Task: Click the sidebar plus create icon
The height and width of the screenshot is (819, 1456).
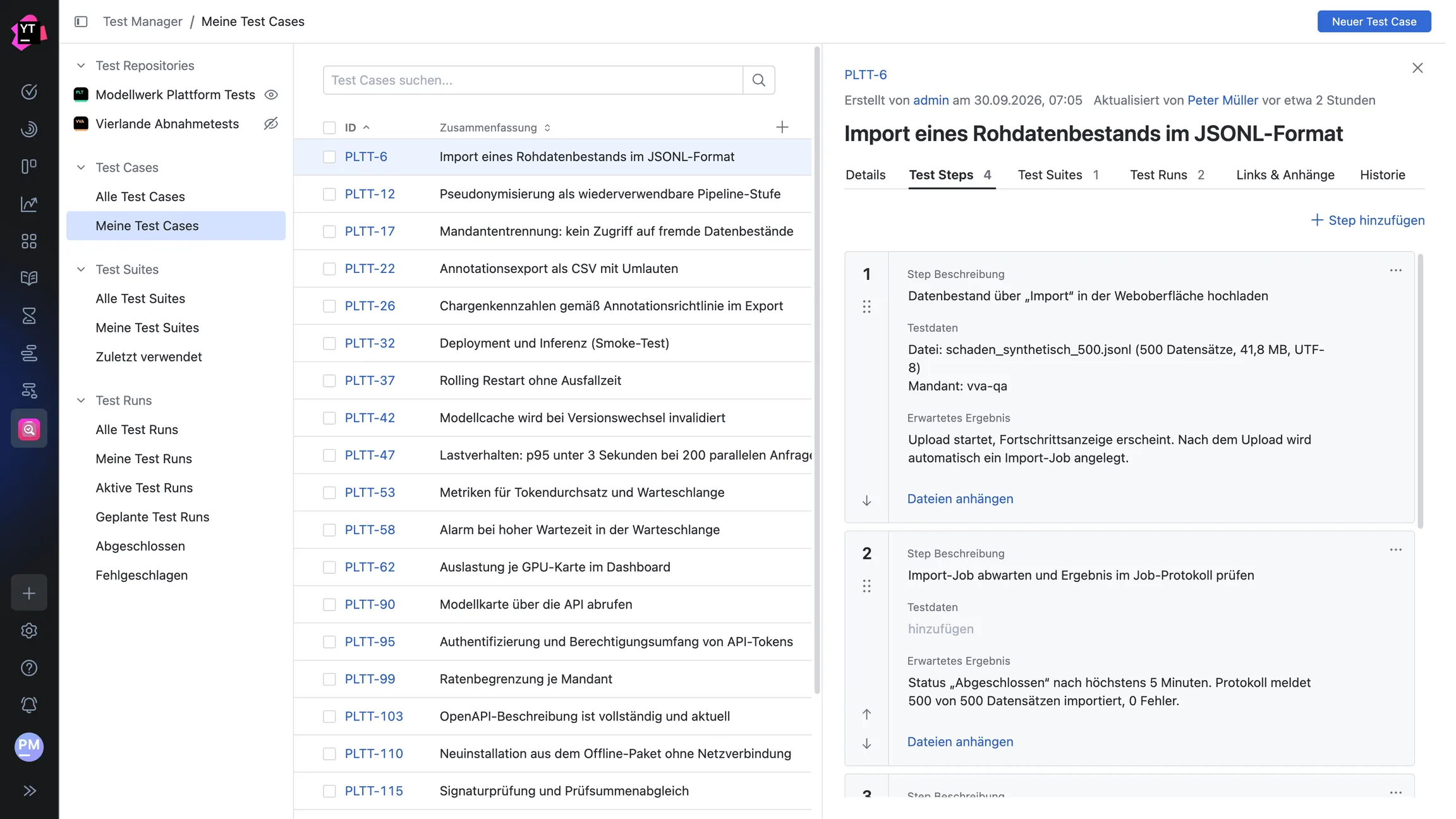Action: click(29, 593)
